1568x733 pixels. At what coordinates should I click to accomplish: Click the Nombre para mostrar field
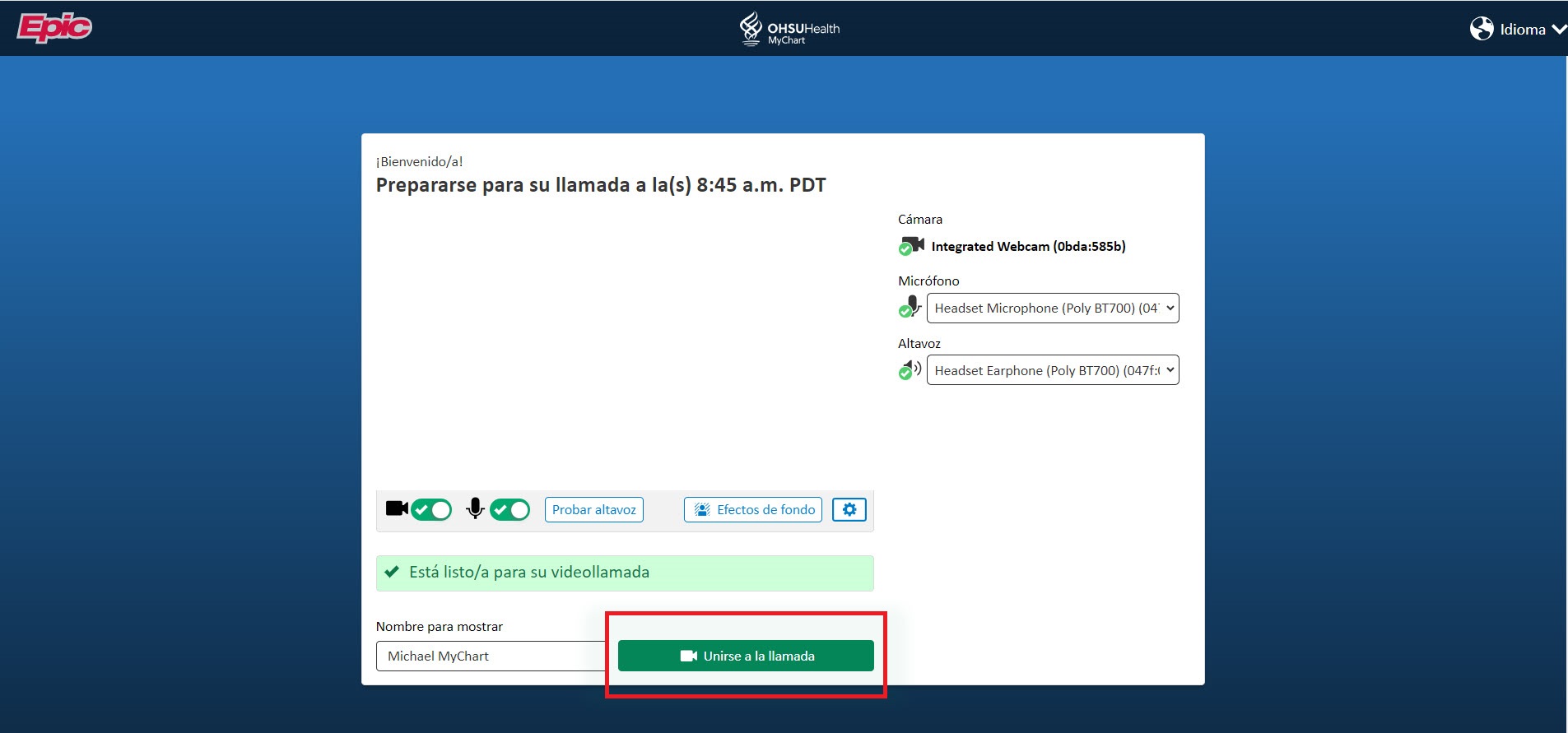tap(491, 656)
